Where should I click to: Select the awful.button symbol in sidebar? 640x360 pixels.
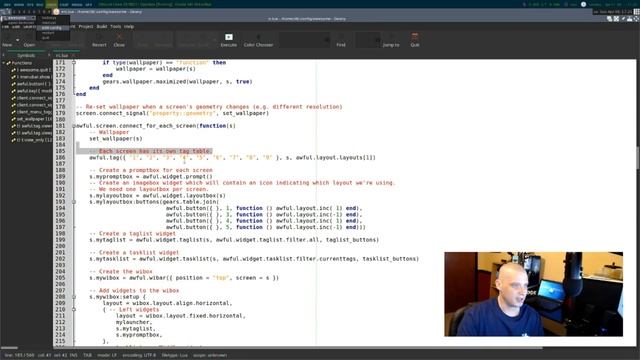click(34, 84)
